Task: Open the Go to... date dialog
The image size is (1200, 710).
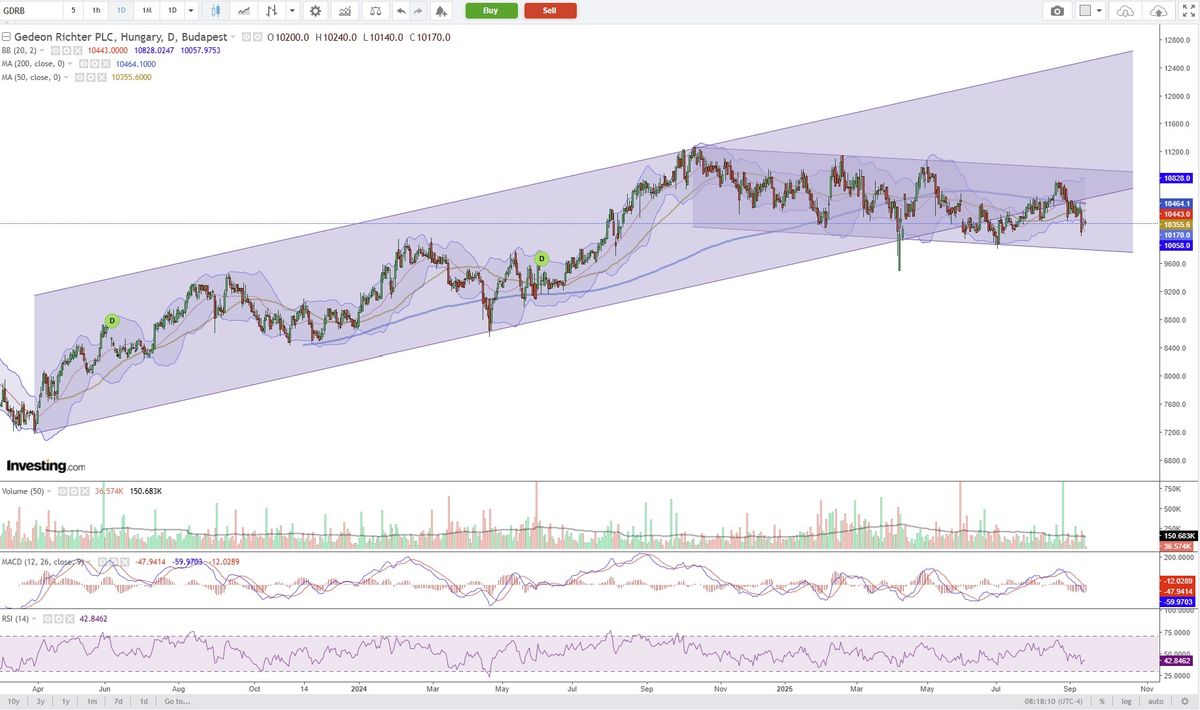Action: pos(177,702)
